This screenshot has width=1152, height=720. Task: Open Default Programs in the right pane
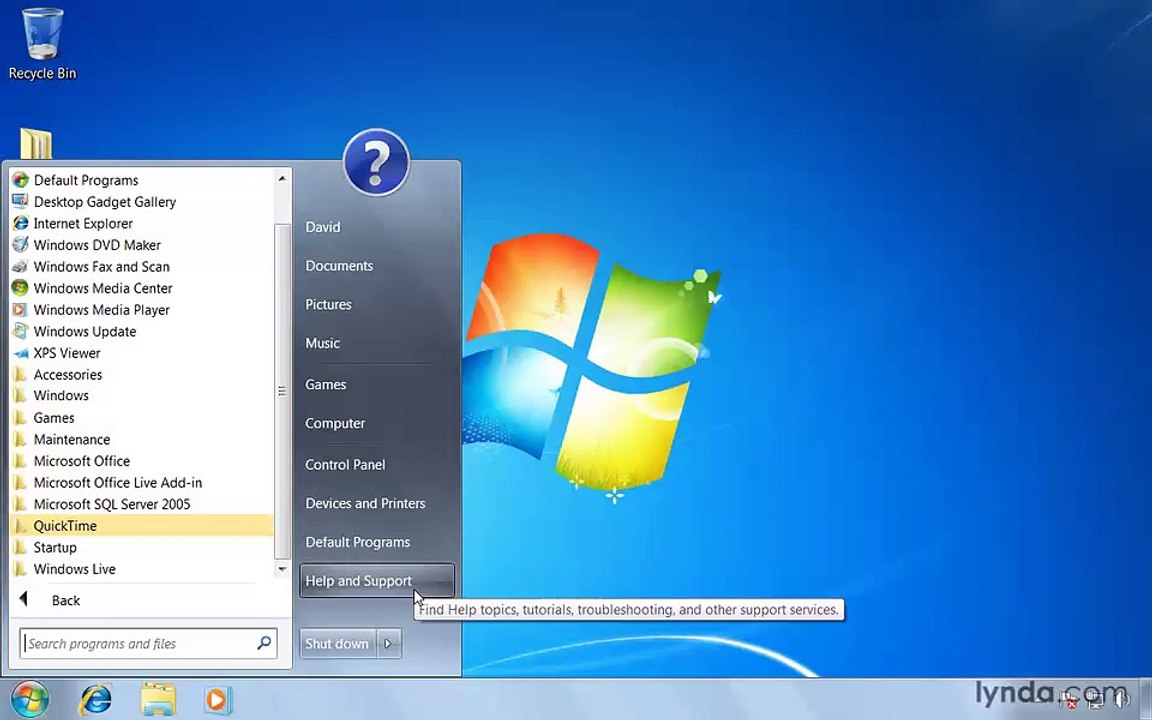coord(357,542)
